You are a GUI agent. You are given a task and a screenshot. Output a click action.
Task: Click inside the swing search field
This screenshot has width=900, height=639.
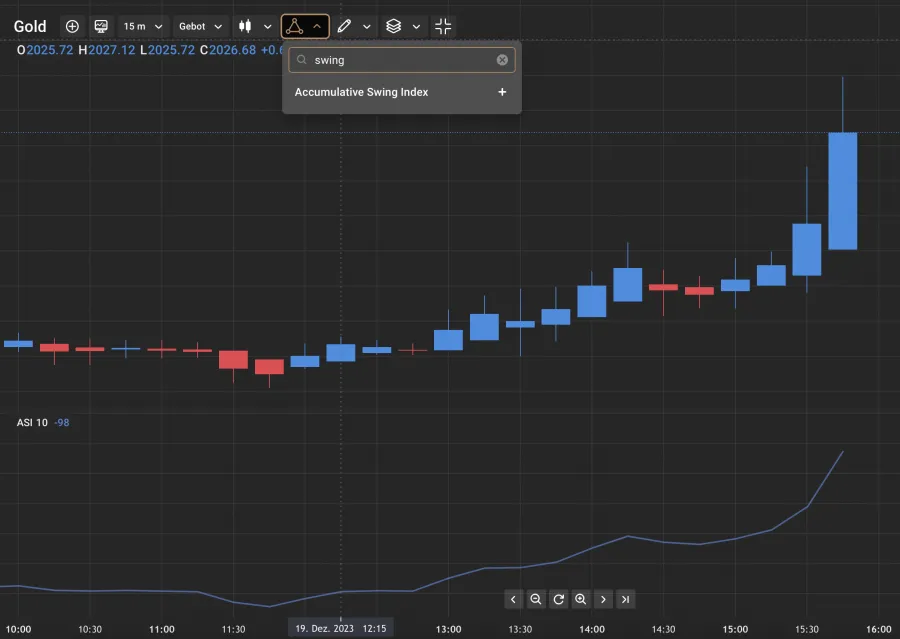(400, 60)
